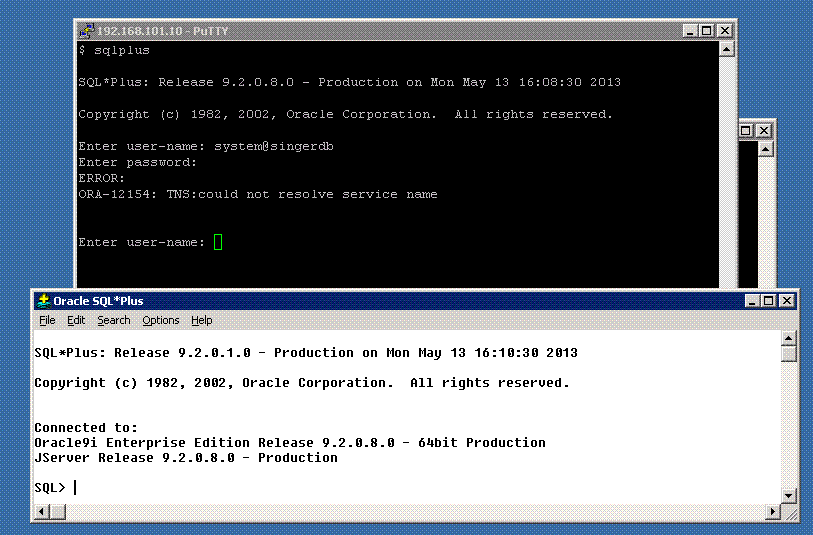Open the Options menu in Oracle SQL*Plus
Image resolution: width=813 pixels, height=535 pixels.
[161, 320]
